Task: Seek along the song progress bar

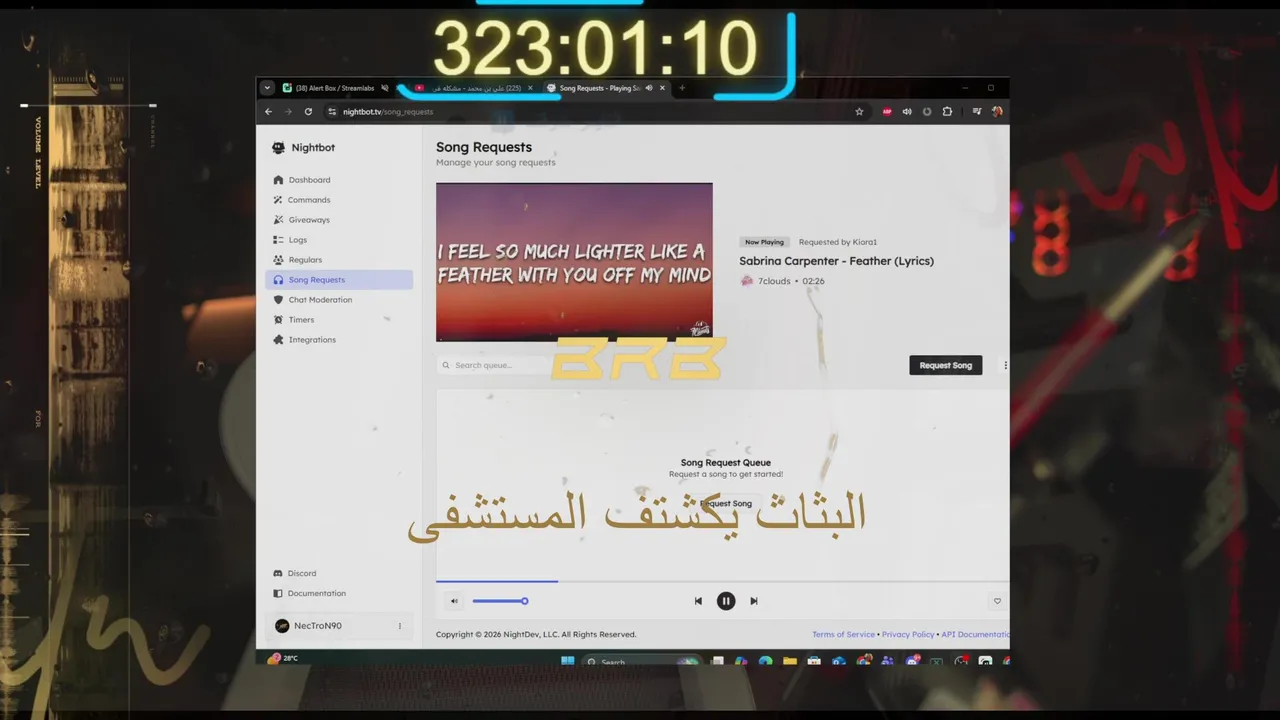Action: [722, 581]
